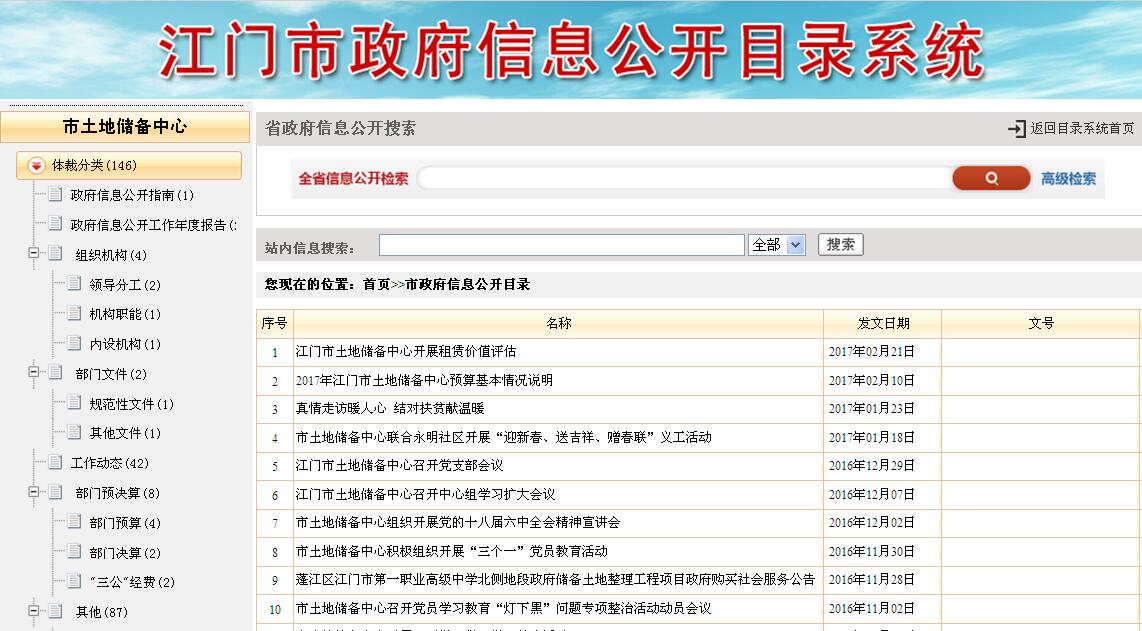Image resolution: width=1142 pixels, height=631 pixels.
Task: Click the 首页 breadcrumb link
Action: coord(376,284)
